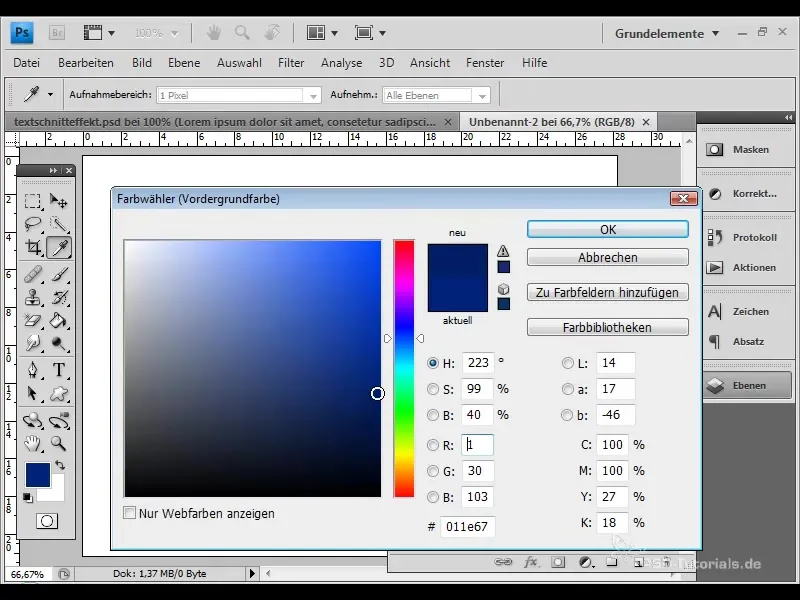Select the S saturation radio button
Image resolution: width=800 pixels, height=600 pixels.
433,389
